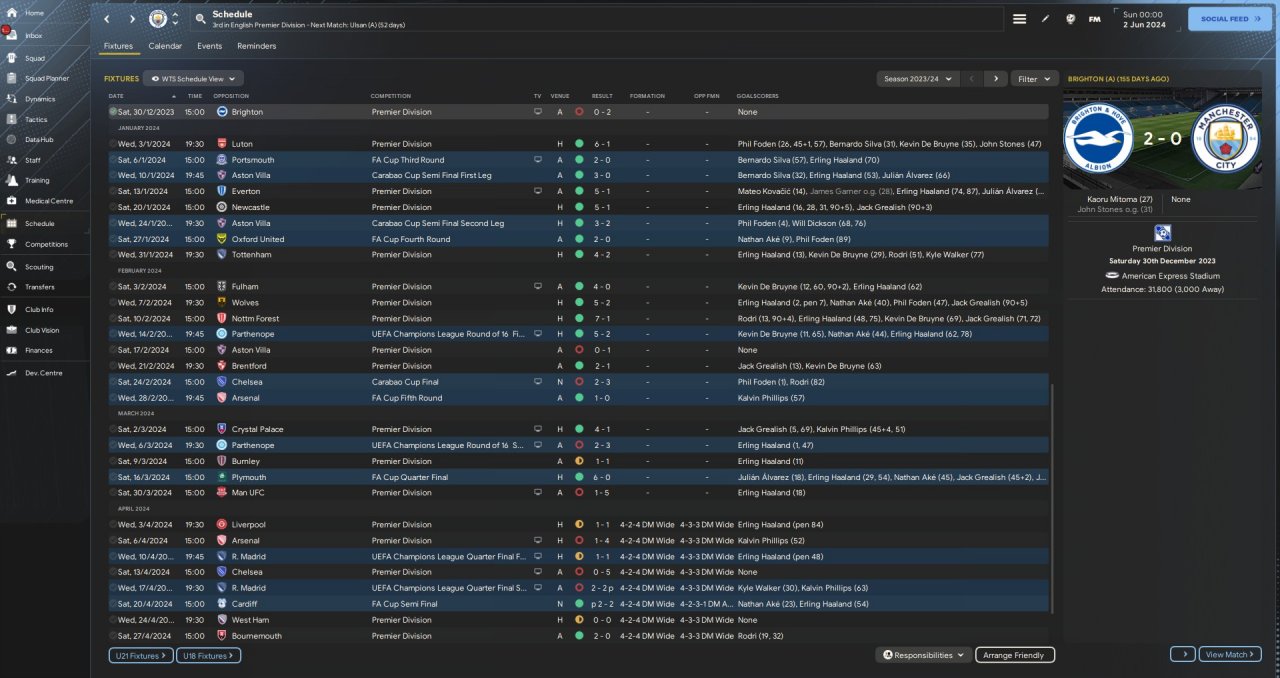Click the View Match button
The width and height of the screenshot is (1280, 678).
pyautogui.click(x=1230, y=654)
